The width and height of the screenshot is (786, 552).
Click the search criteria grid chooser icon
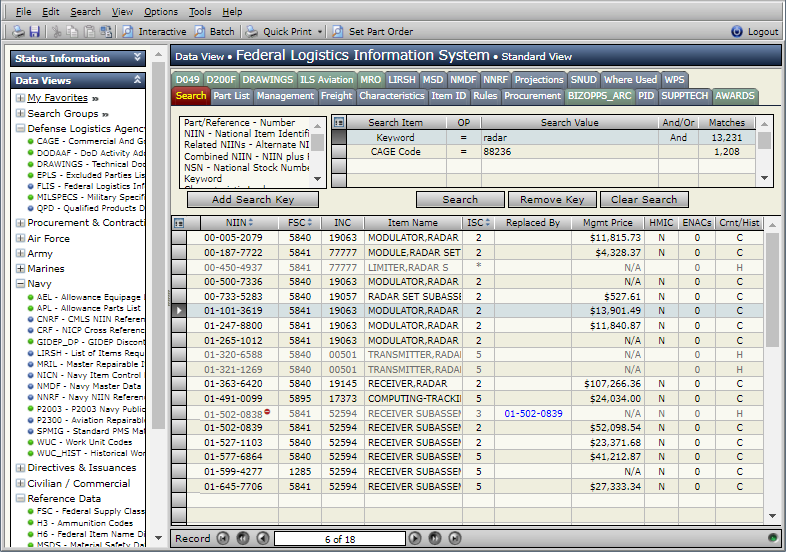coord(339,122)
